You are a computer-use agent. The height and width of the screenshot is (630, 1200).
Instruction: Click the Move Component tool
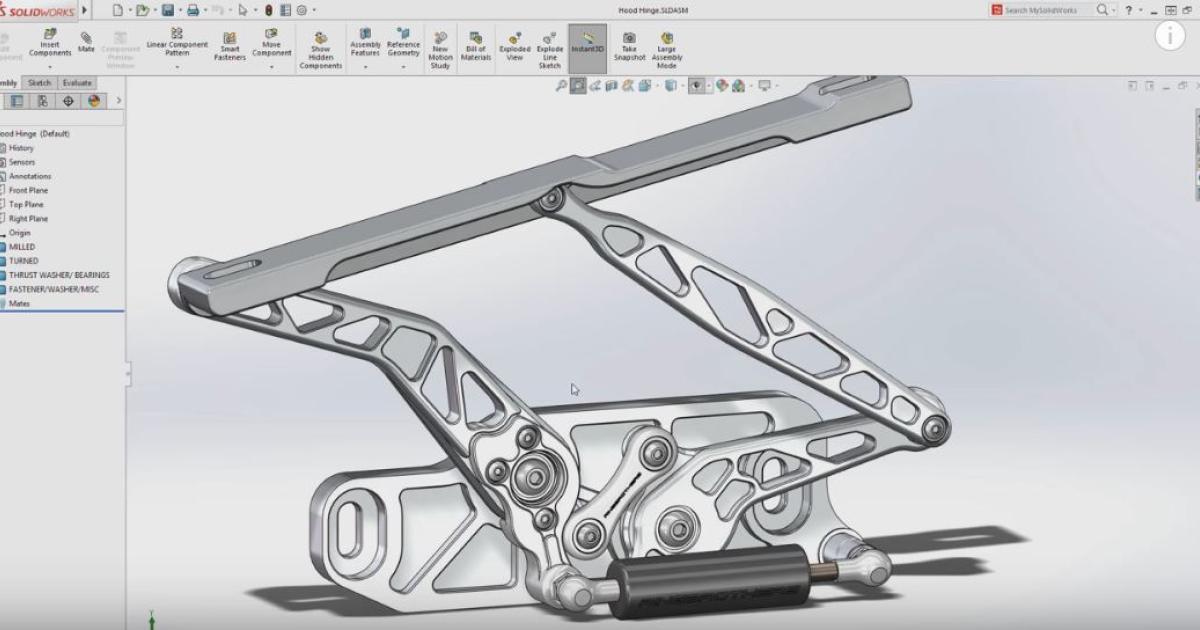coord(271,43)
